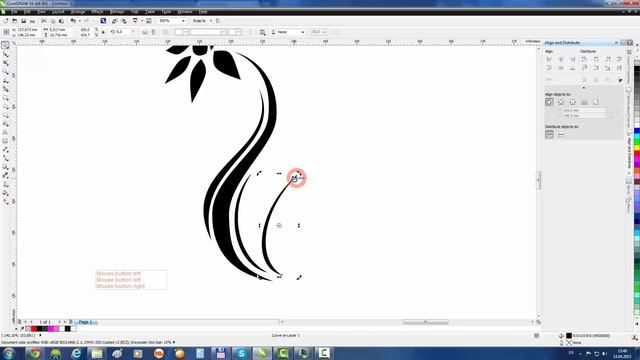640x360 pixels.
Task: Collapse the align options expander arrow
Action: [584, 88]
